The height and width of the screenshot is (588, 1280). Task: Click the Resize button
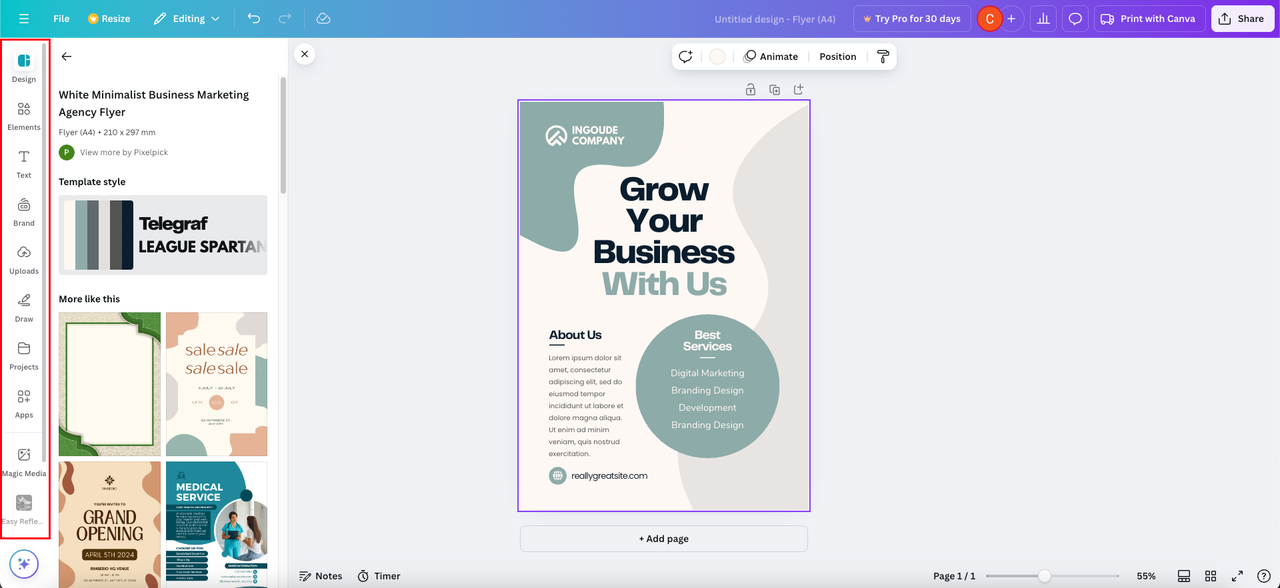108,19
